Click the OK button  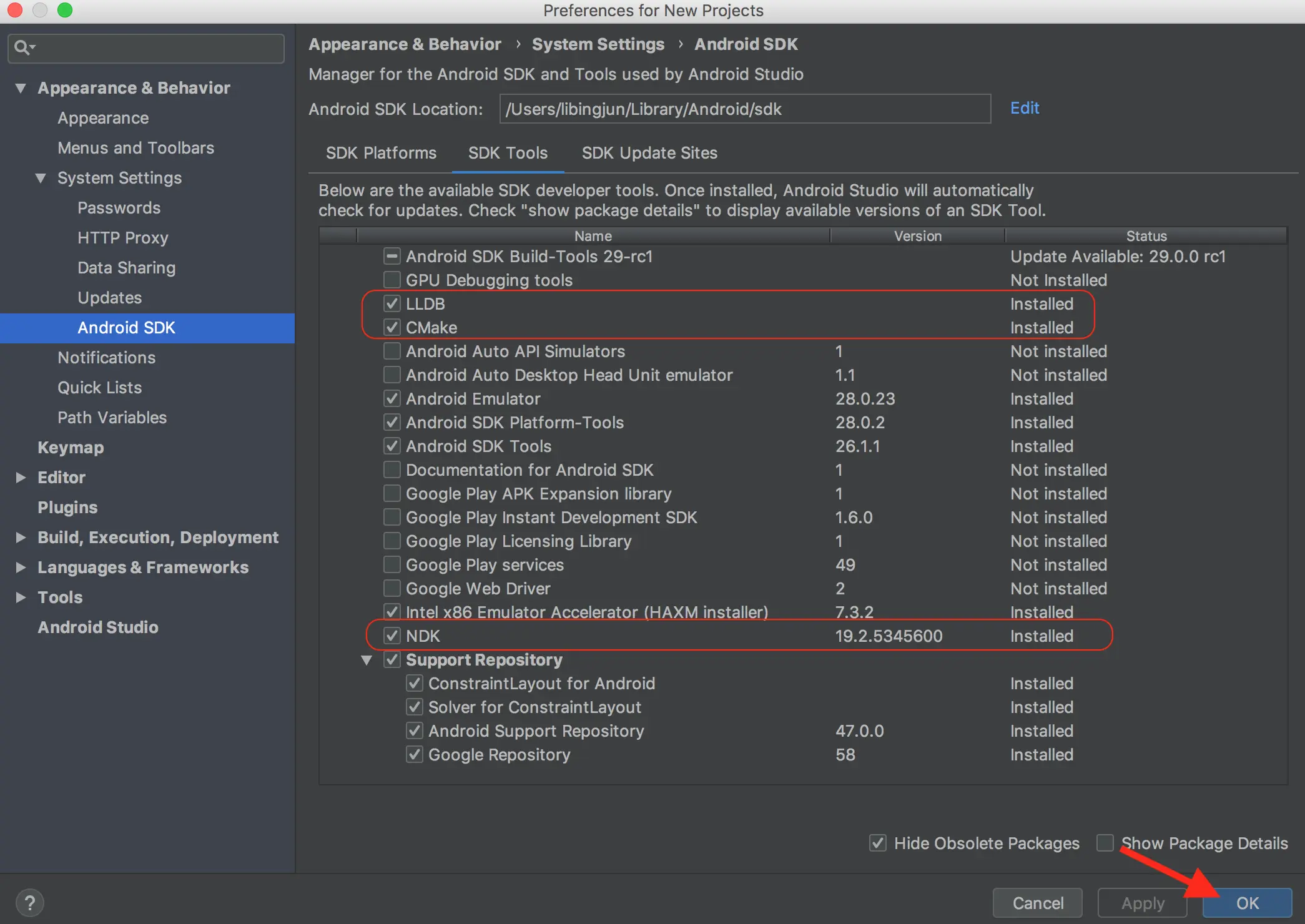1248,903
